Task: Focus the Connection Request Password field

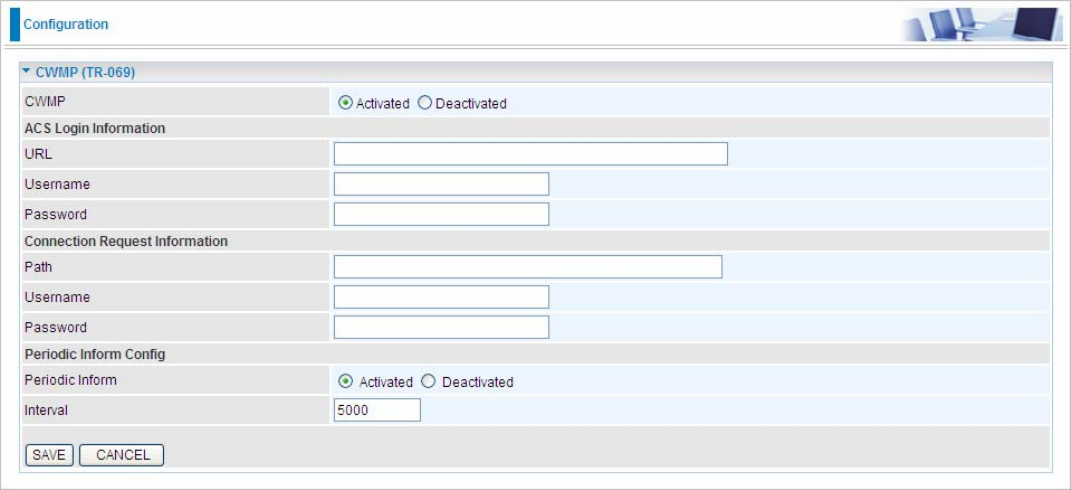Action: coord(441,327)
